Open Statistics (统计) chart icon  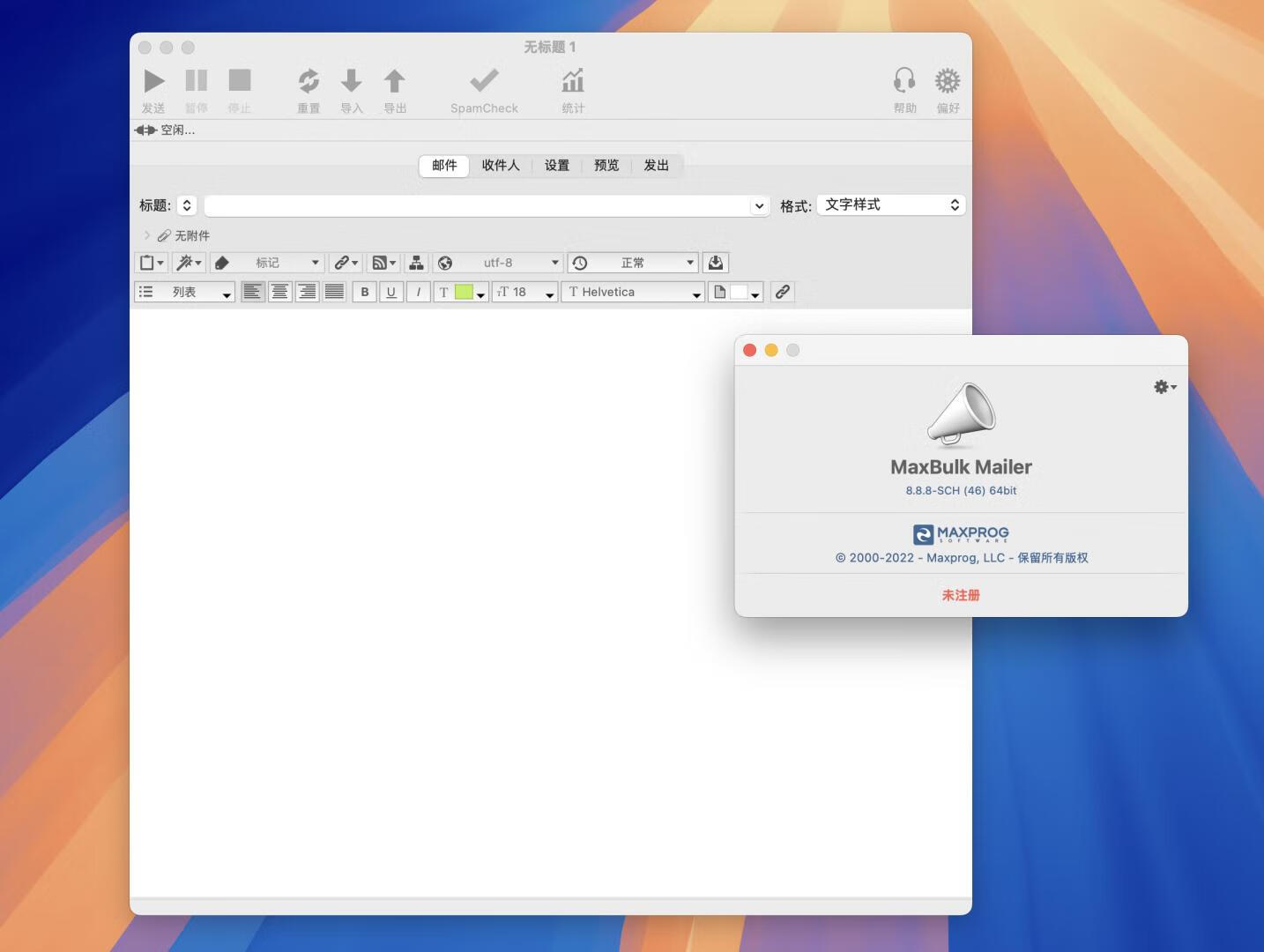point(573,81)
